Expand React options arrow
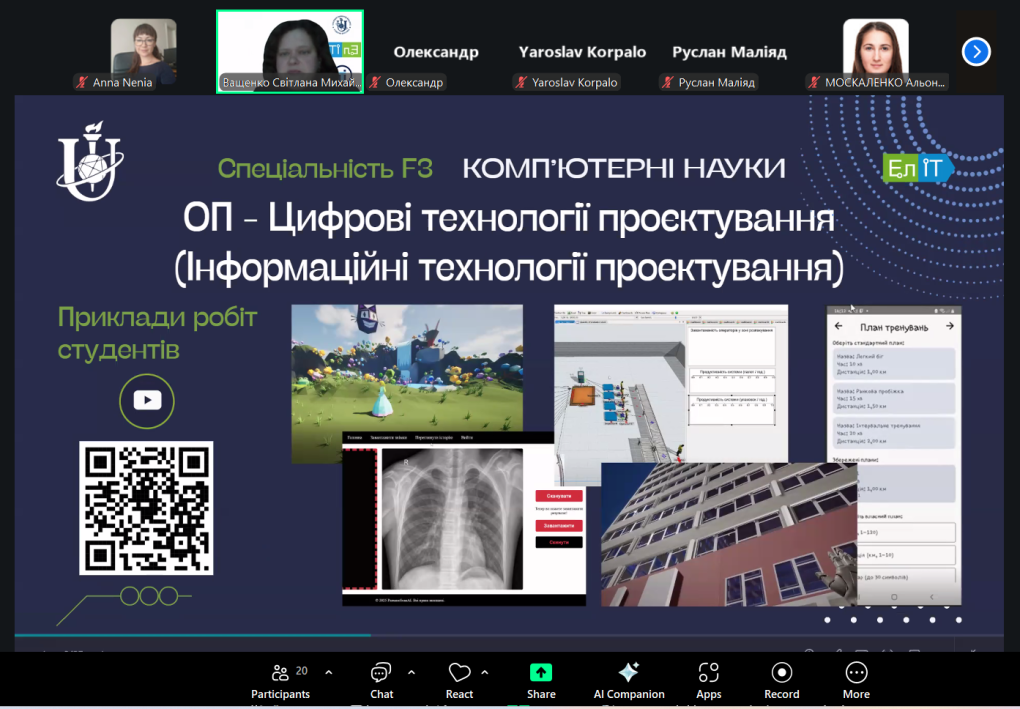The image size is (1020, 709). coord(485,672)
